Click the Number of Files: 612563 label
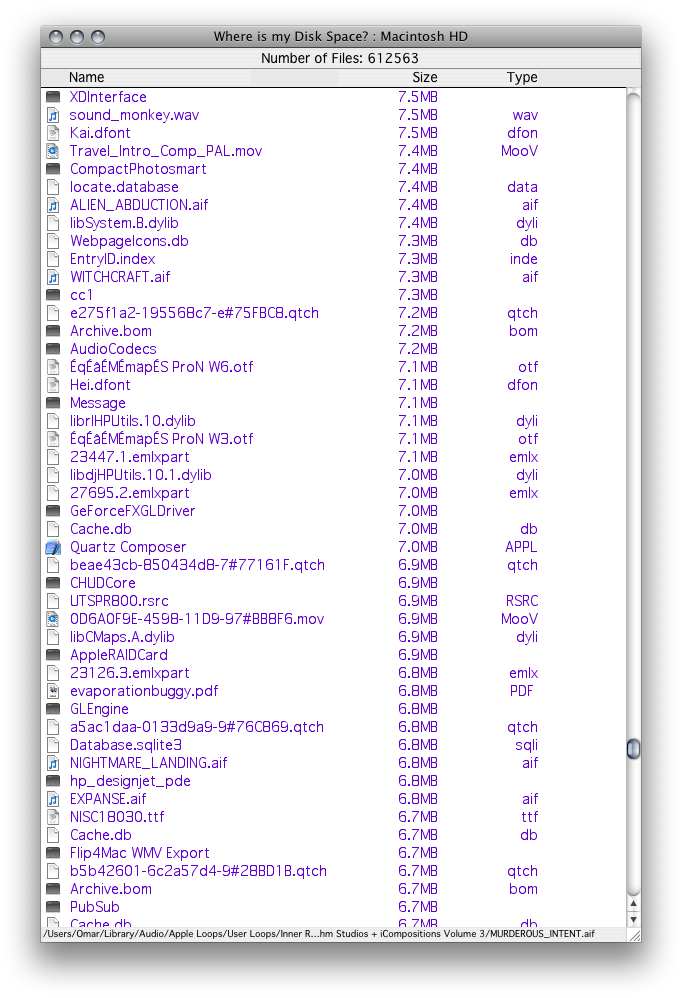 coord(340,58)
